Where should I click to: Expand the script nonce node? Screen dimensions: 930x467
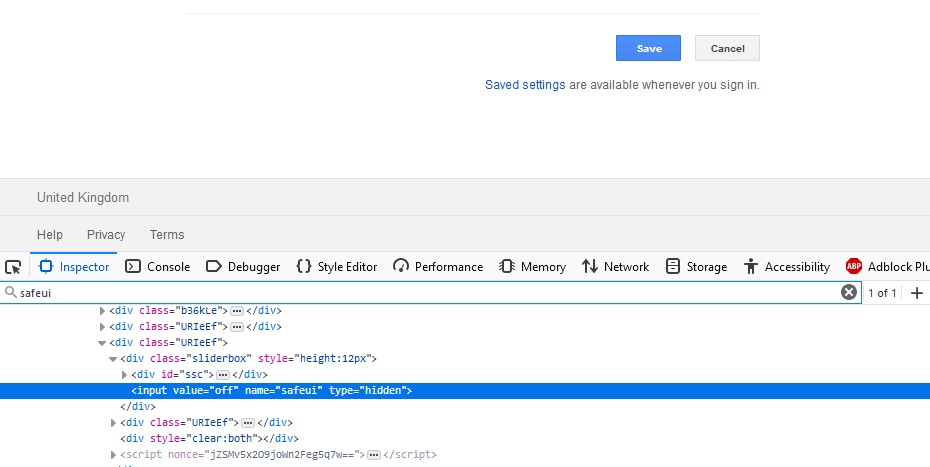tap(113, 455)
